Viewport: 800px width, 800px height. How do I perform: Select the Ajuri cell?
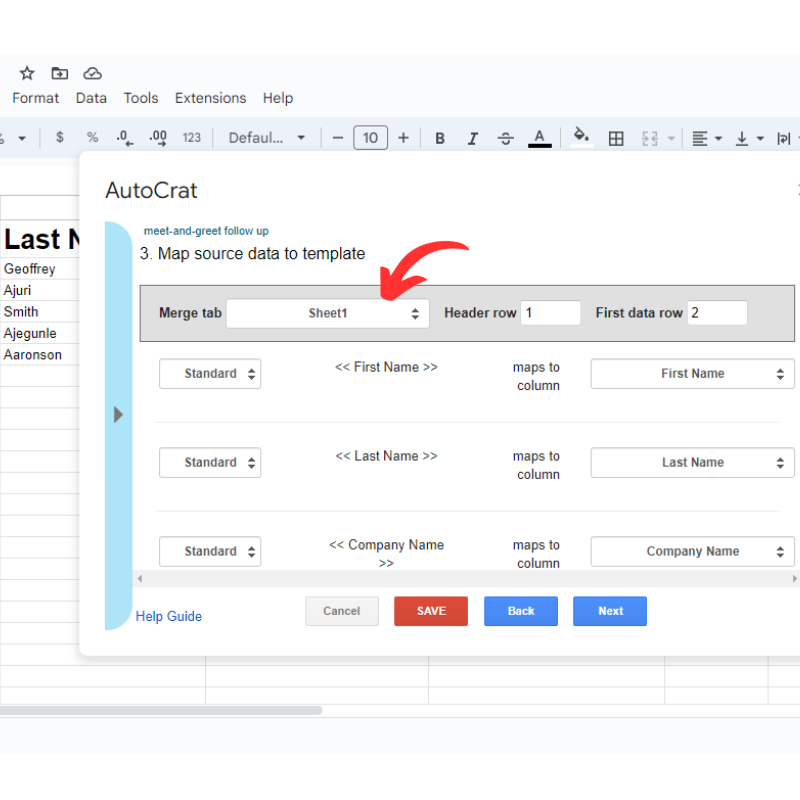(40, 290)
